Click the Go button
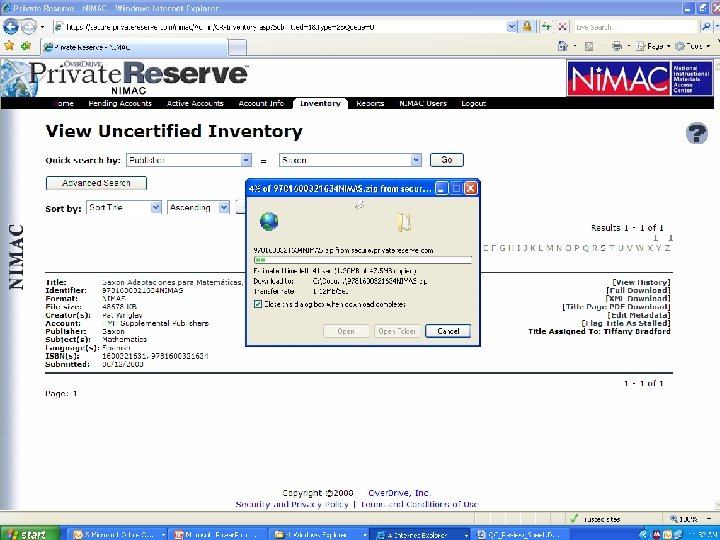720x540 pixels. click(x=446, y=160)
